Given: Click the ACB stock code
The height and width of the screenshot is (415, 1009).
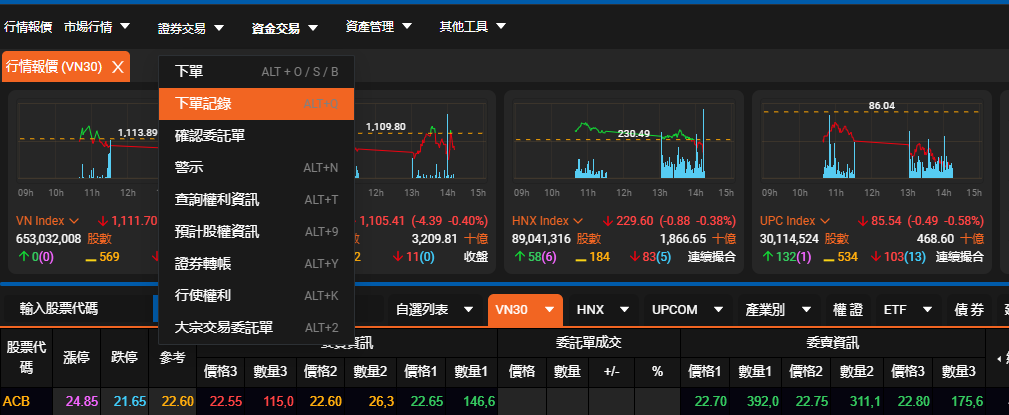Looking at the screenshot, I should click(15, 402).
